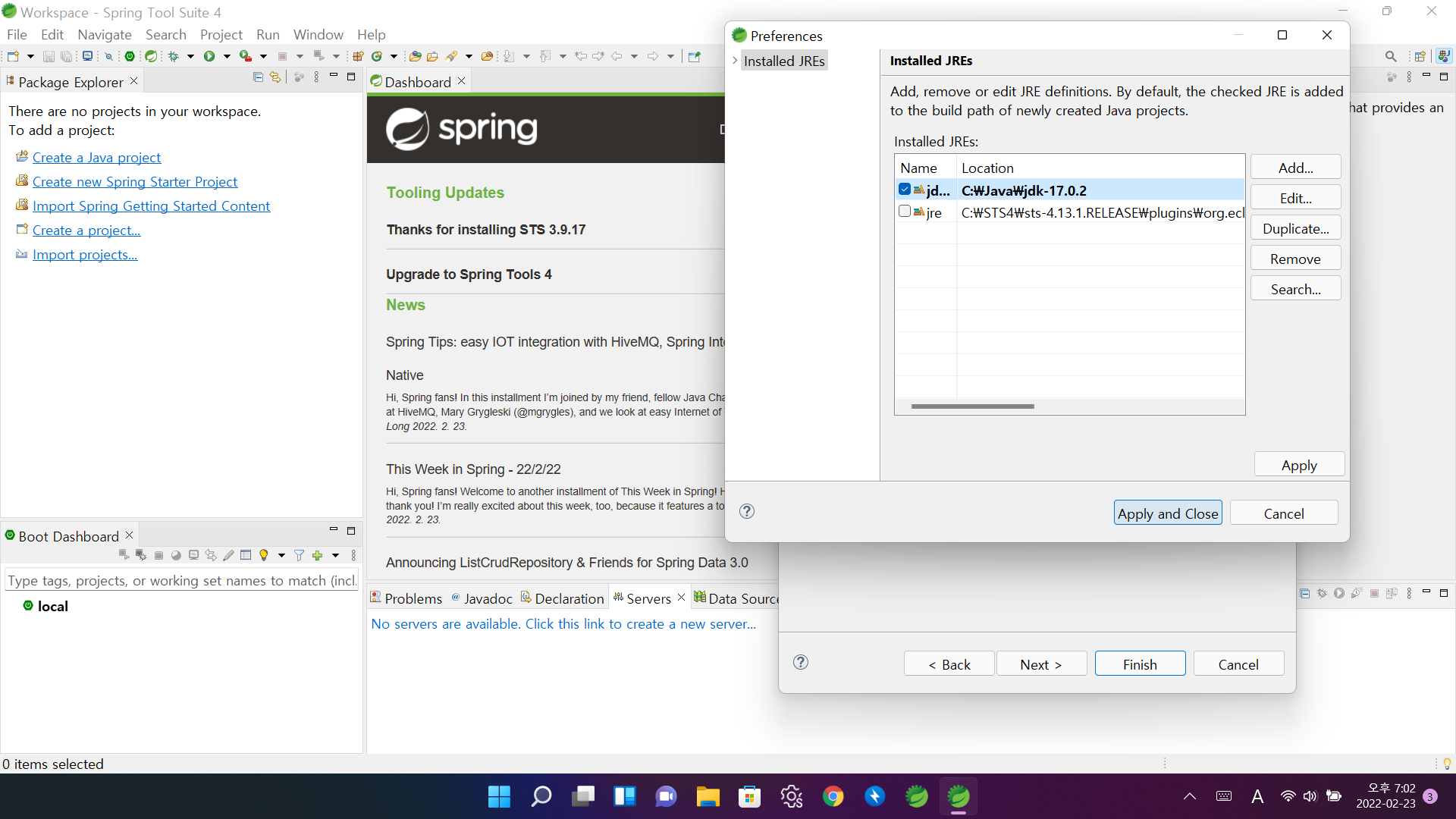This screenshot has width=1456, height=819.
Task: Click the Boot Dashboard filter funnel icon
Action: (299, 556)
